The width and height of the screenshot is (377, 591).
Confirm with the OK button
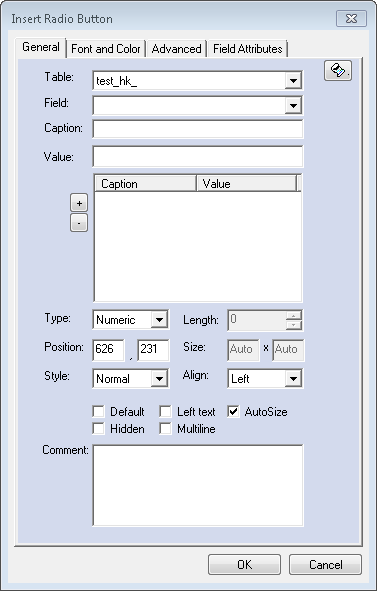click(x=244, y=564)
